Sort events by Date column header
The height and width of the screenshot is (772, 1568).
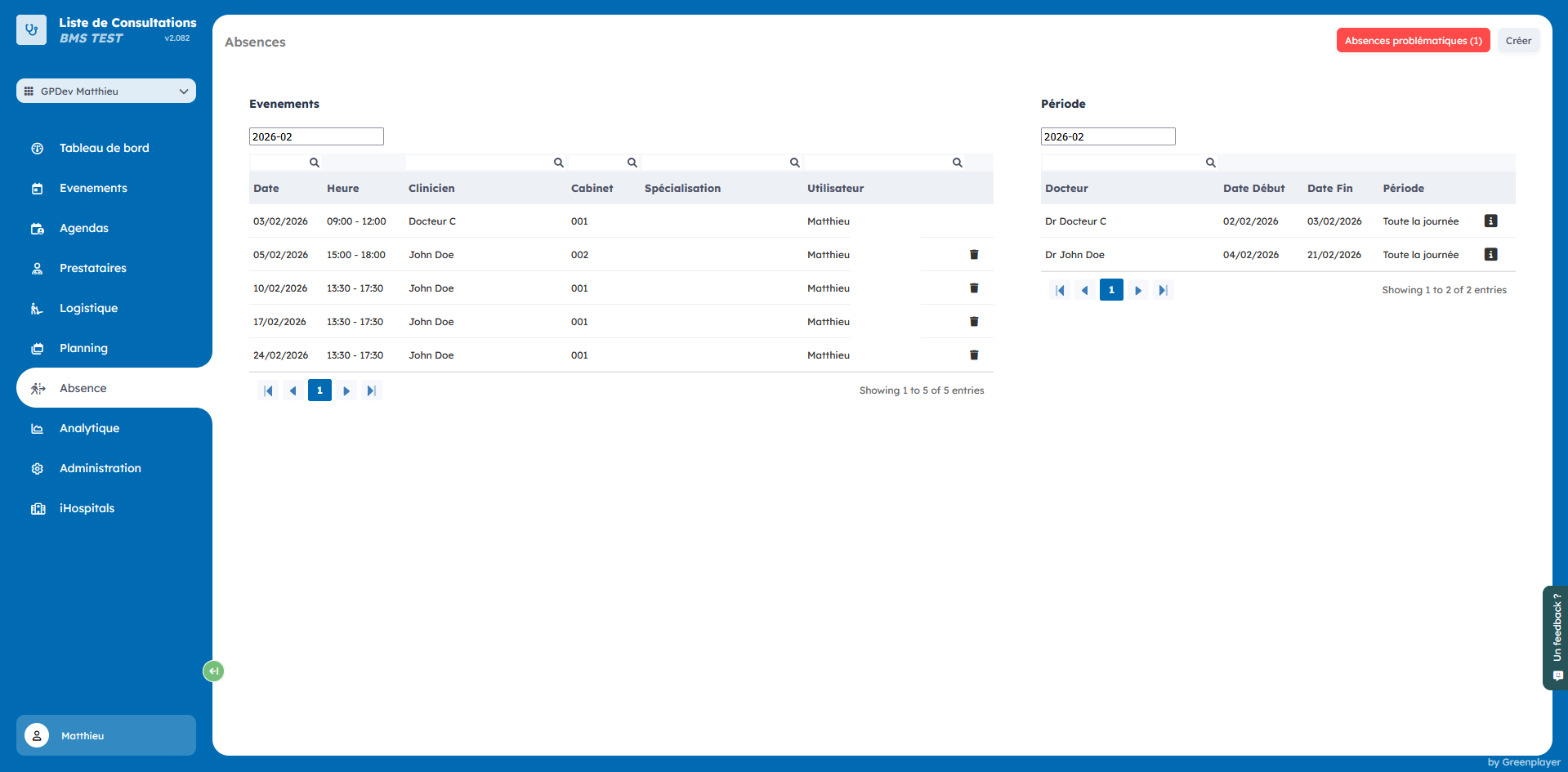click(x=266, y=188)
